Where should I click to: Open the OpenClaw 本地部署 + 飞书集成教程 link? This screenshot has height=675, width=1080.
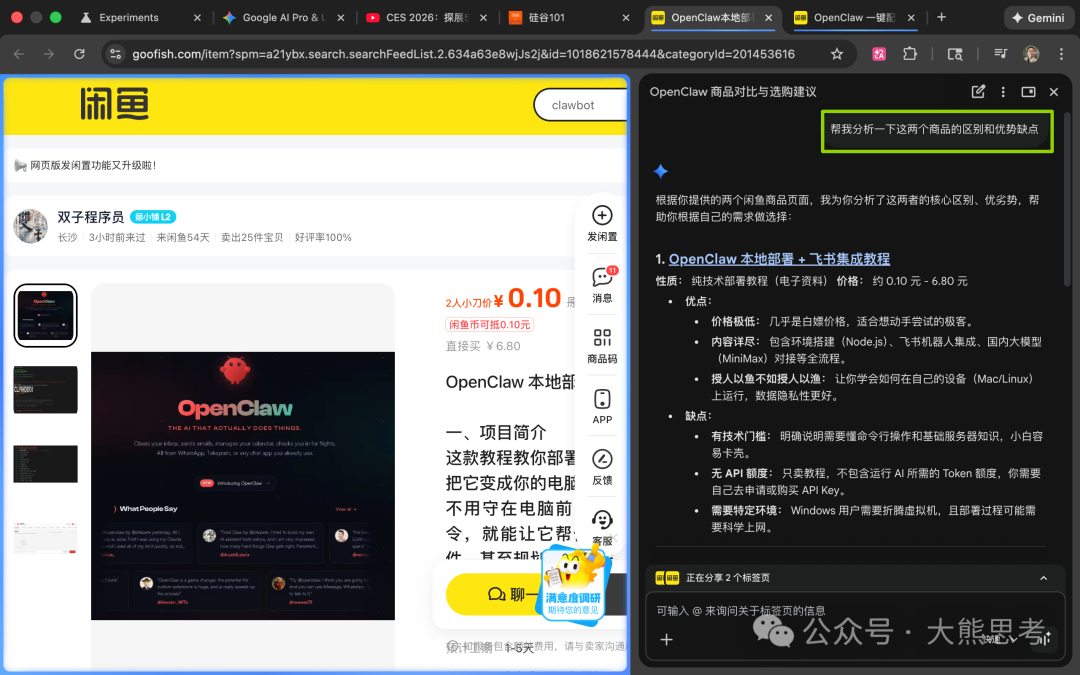pyautogui.click(x=778, y=258)
